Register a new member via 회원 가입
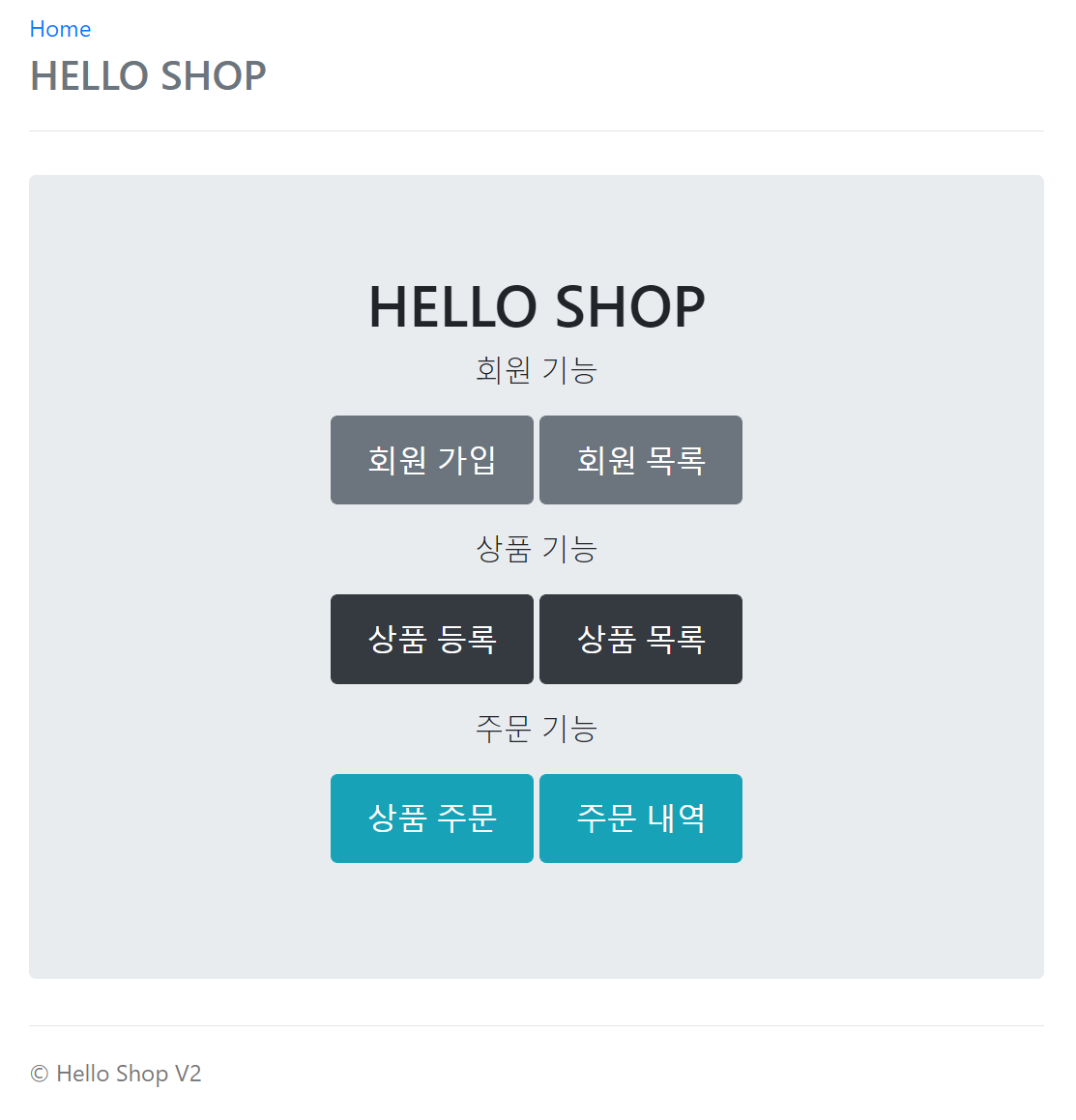Screen dimensions: 1076x1120 [x=432, y=460]
